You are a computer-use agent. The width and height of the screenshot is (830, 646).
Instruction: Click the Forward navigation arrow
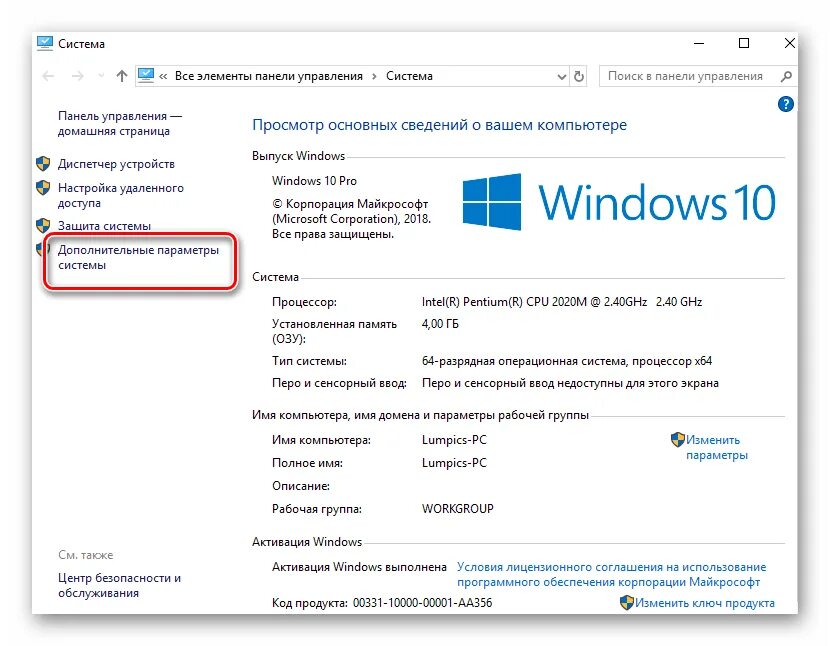[77, 76]
